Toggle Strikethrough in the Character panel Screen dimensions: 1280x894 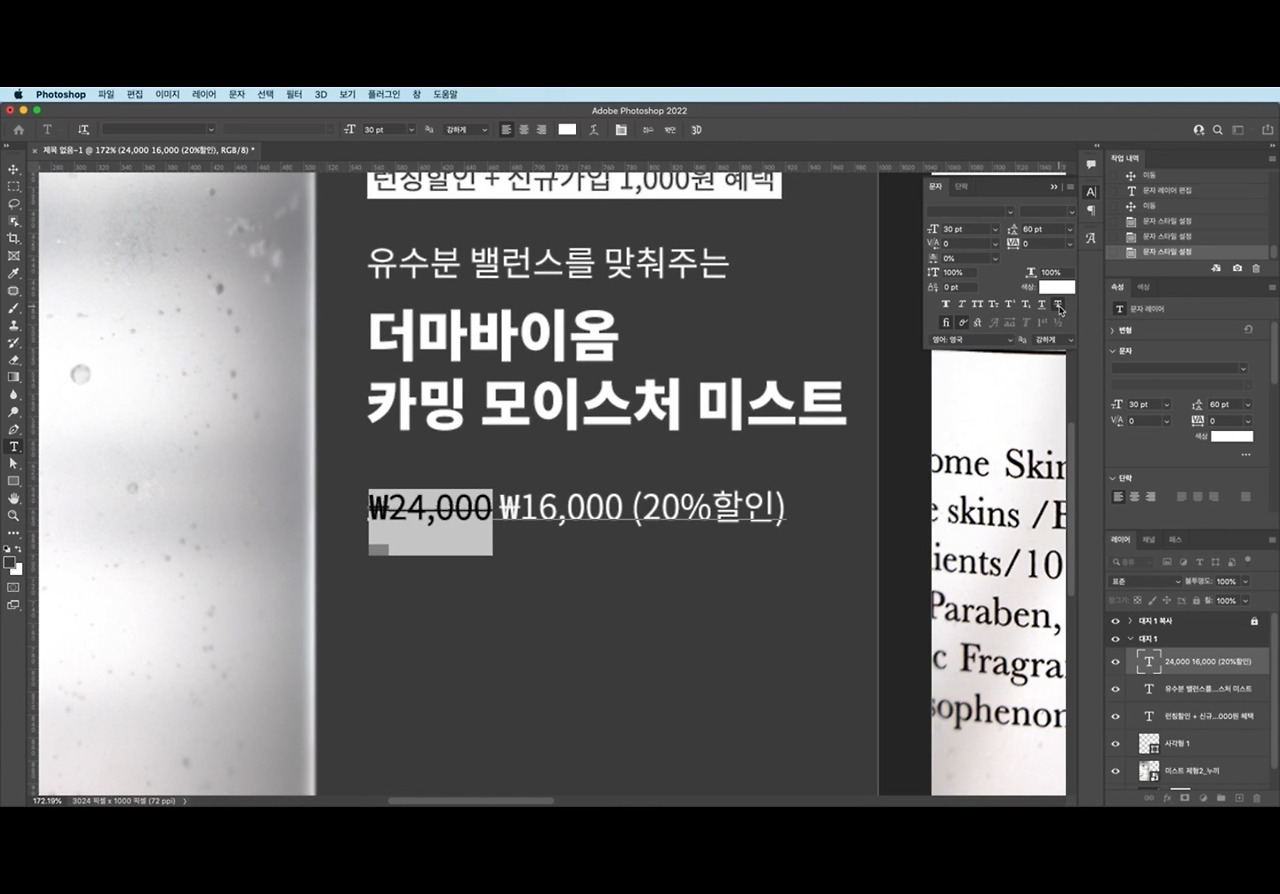click(x=1057, y=304)
